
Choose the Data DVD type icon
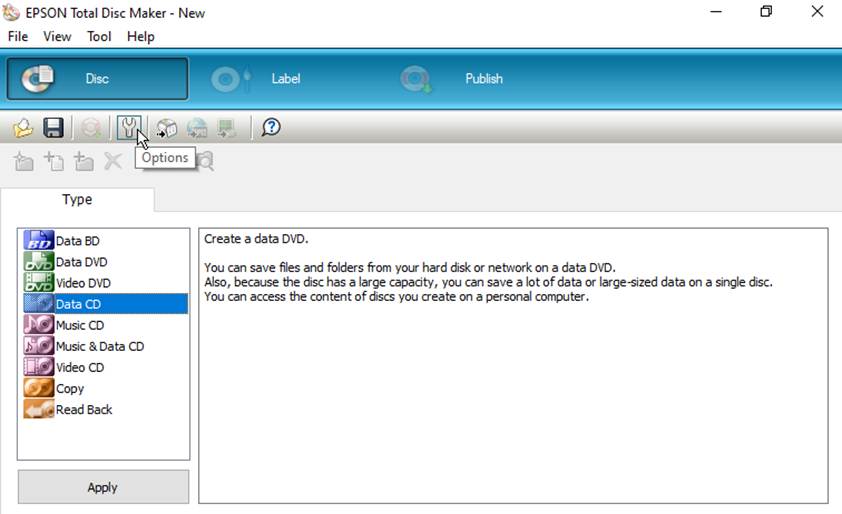point(39,262)
